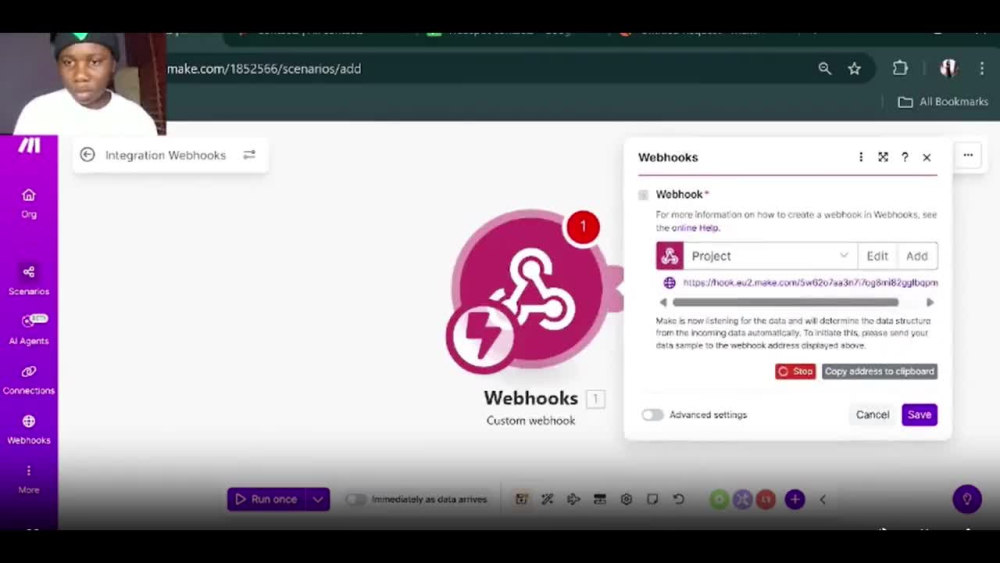
Task: Click the red notification badge on Webhooks module
Action: coord(582,226)
